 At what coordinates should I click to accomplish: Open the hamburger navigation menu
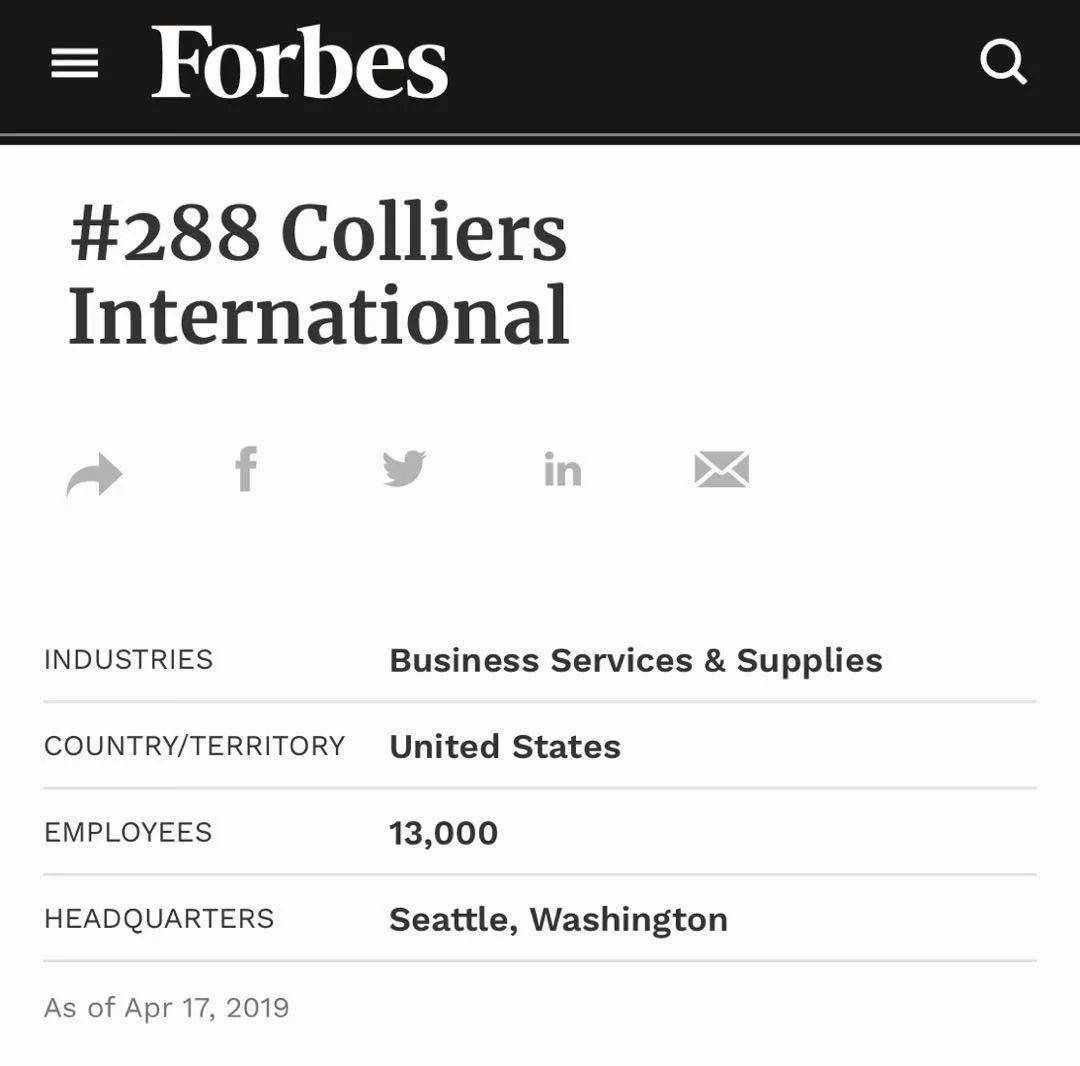(x=74, y=63)
